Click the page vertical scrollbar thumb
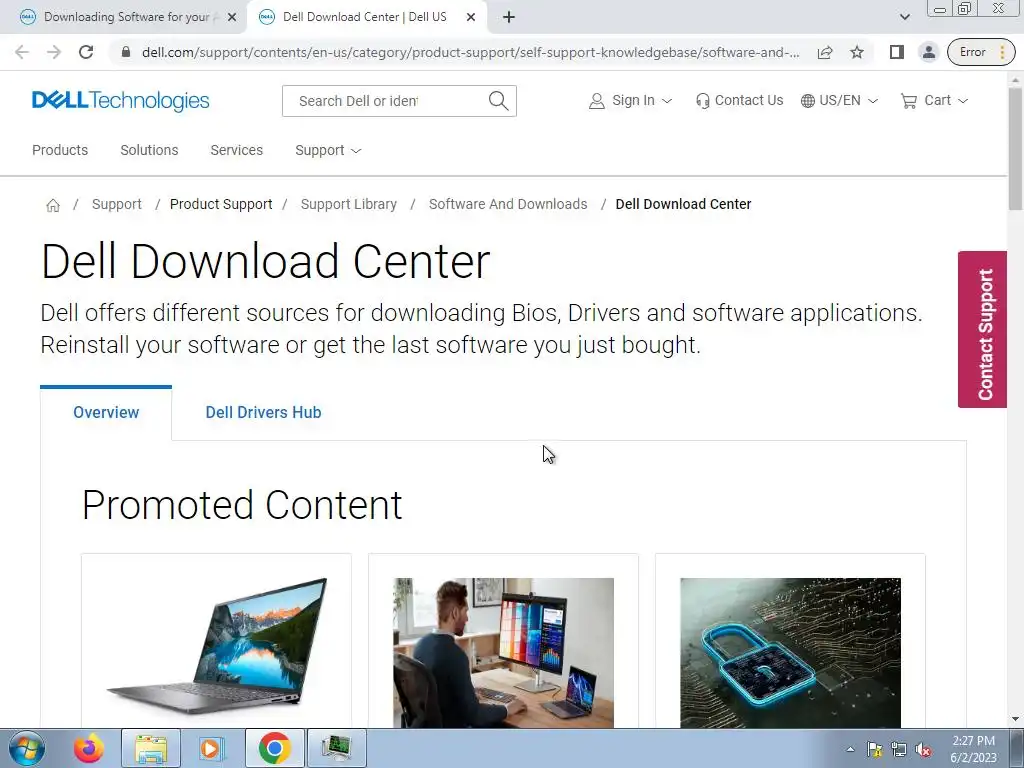The height and width of the screenshot is (768, 1024). tap(1015, 149)
